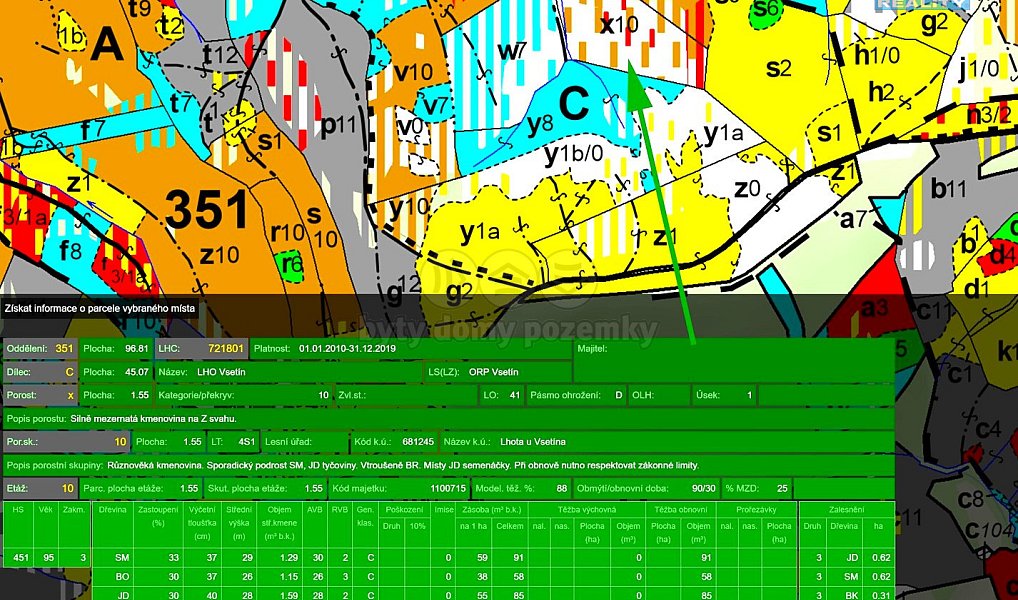Select the p11 gray stand on the map
This screenshot has height=600, width=1018.
338,125
